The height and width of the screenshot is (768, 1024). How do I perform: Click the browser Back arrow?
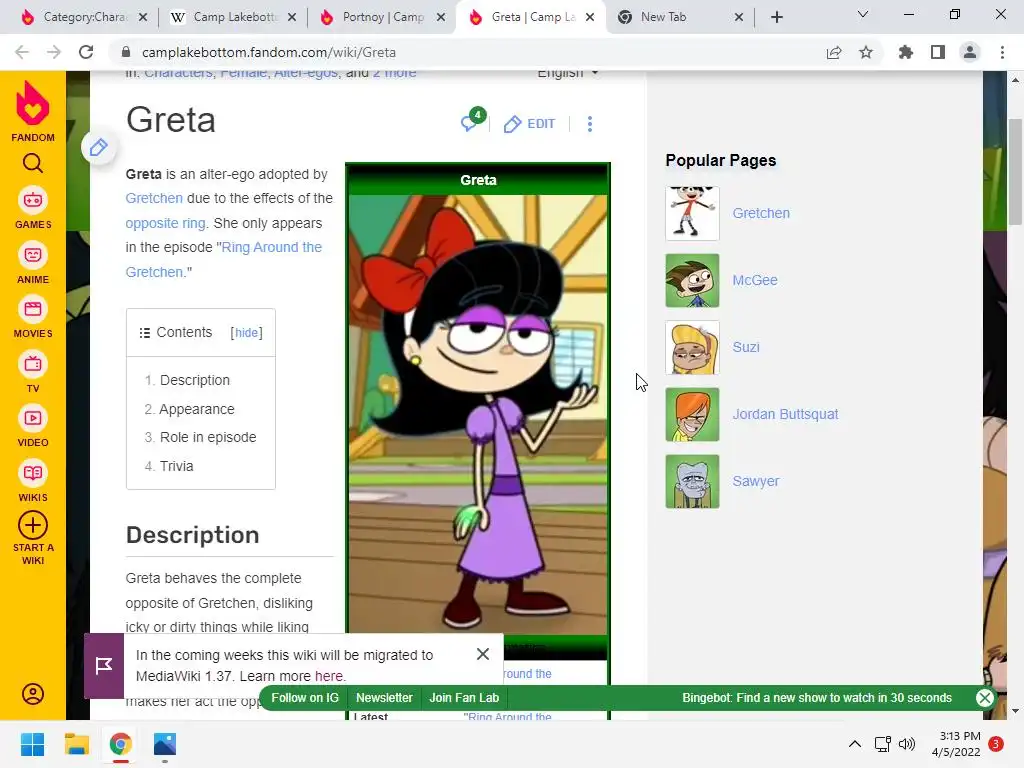pos(22,52)
